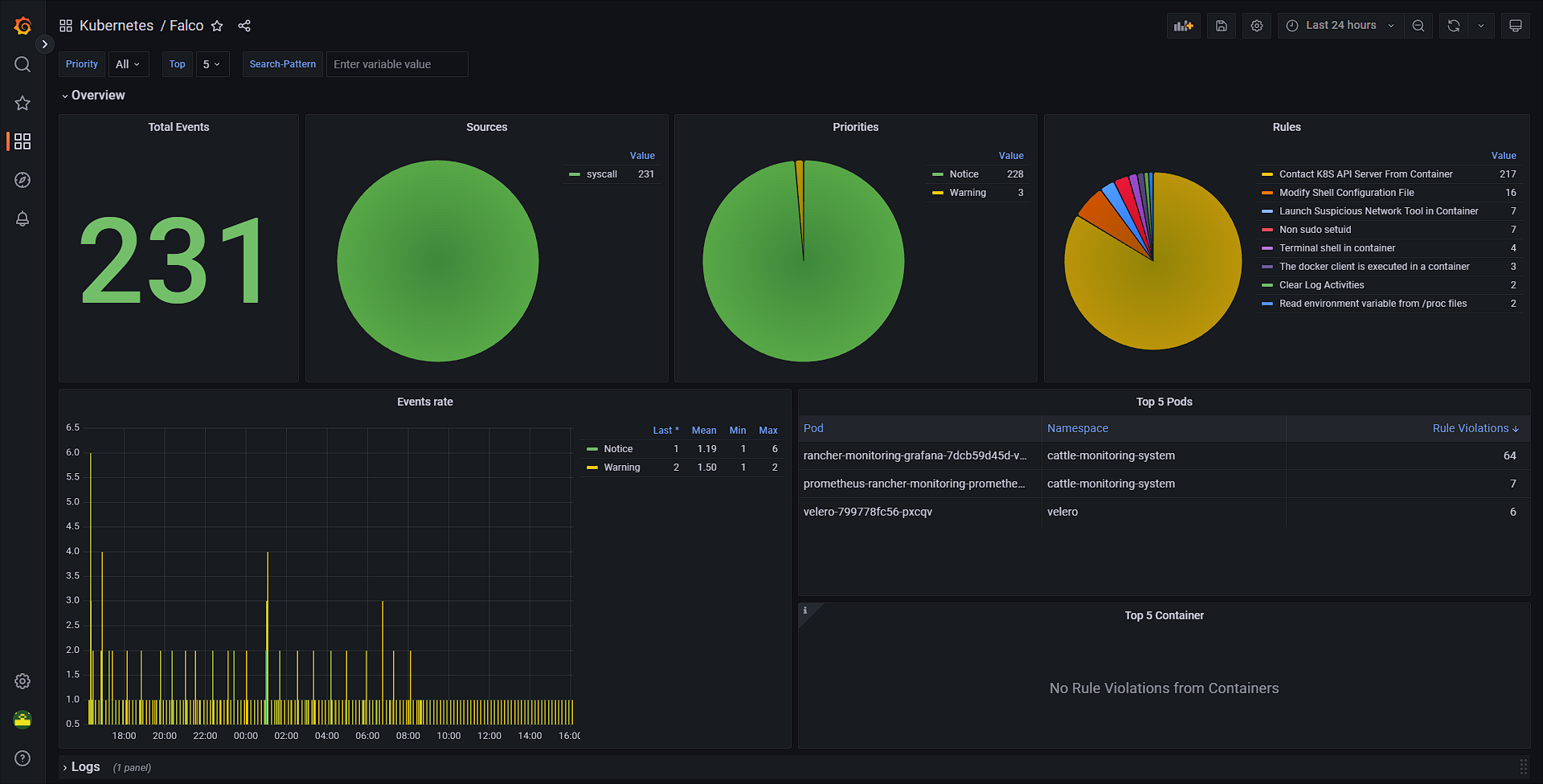Toggle Launch Suspicious Network Tool in Container series

coord(1379,211)
